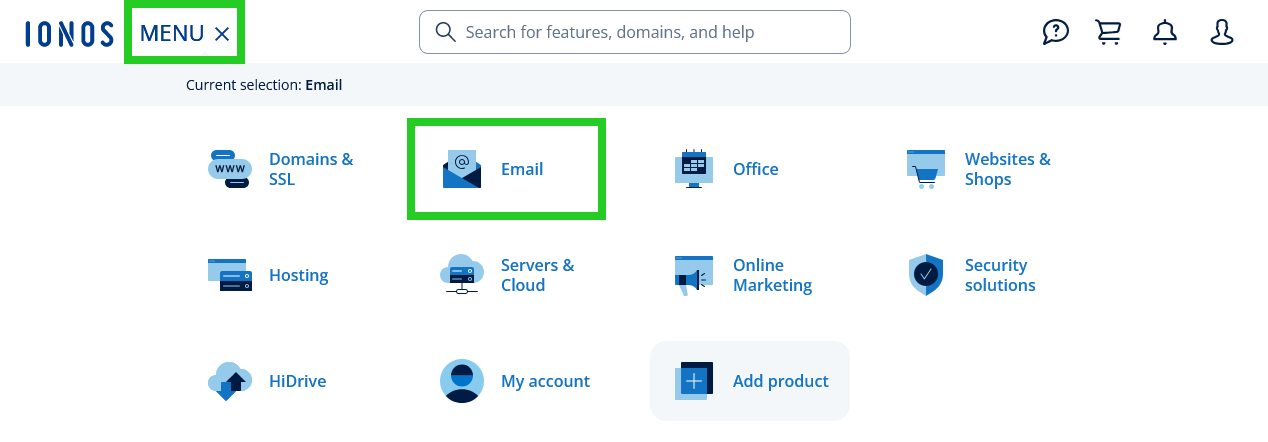
Task: Click the Security solutions shield icon
Action: pyautogui.click(x=926, y=275)
